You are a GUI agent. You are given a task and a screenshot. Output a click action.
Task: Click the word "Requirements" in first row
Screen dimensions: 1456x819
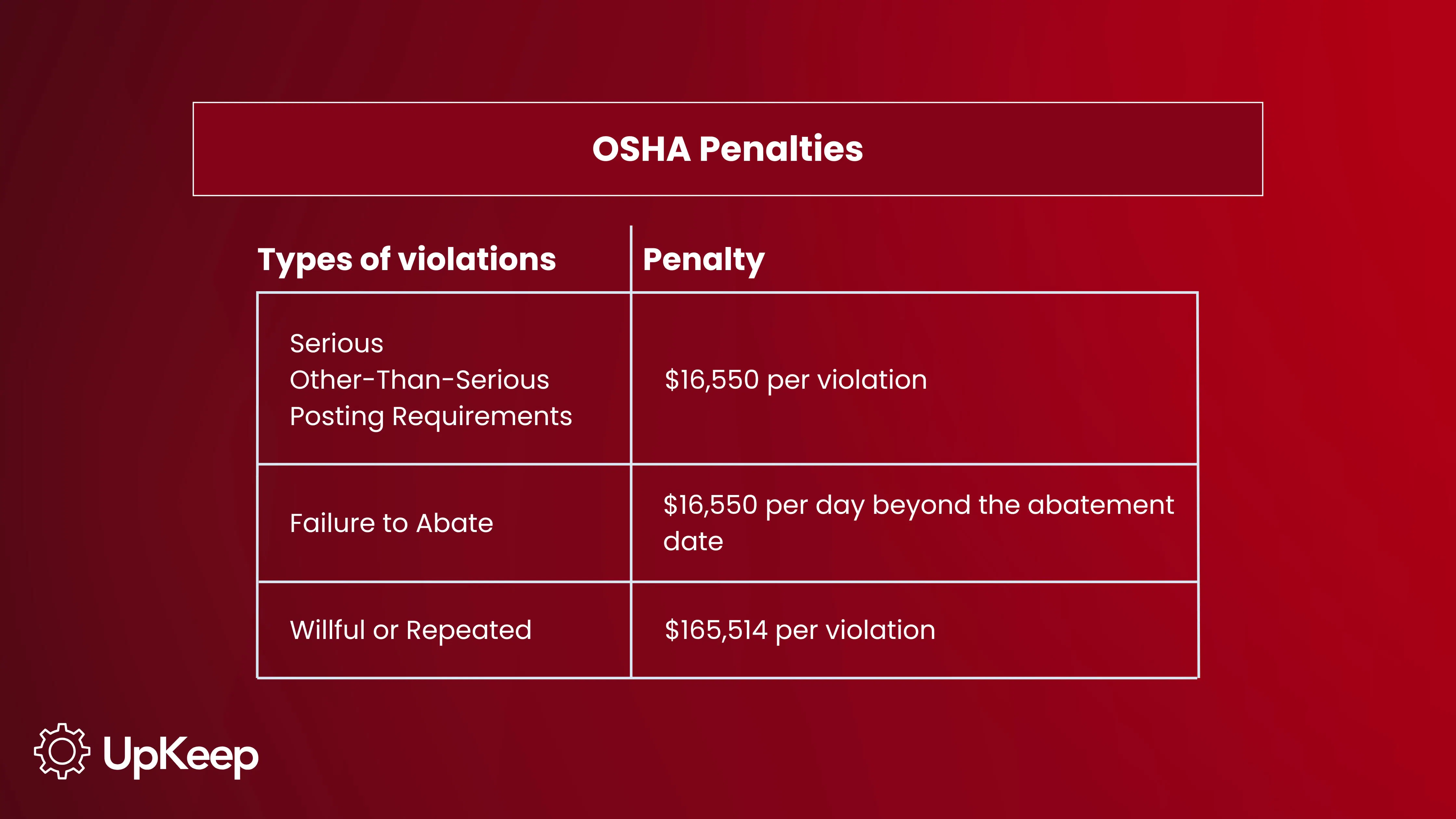(482, 417)
